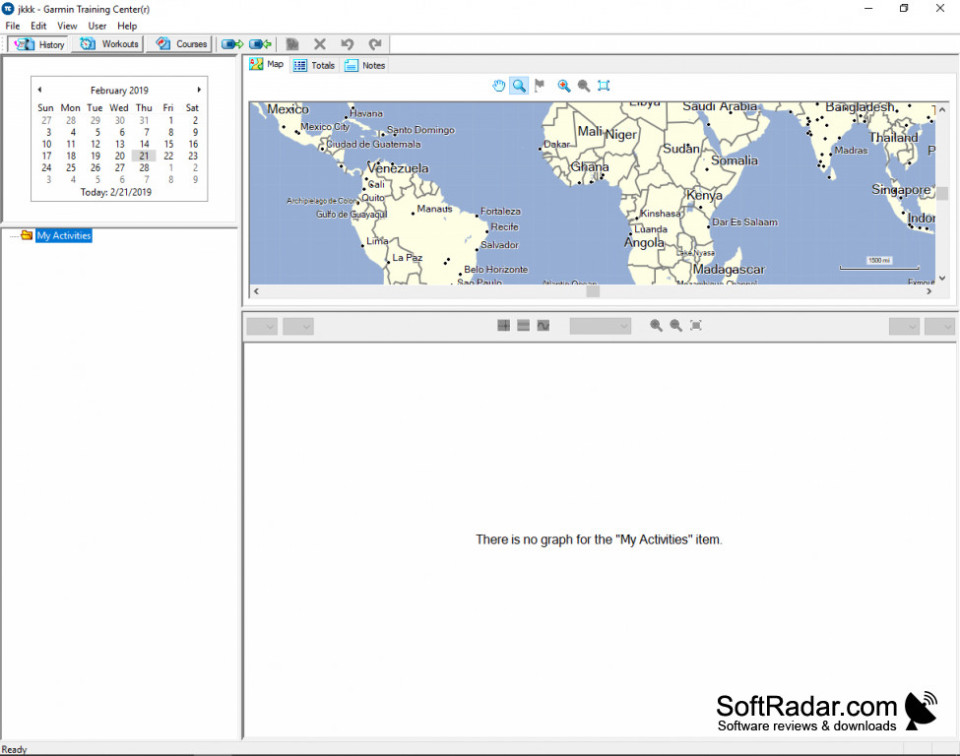Screen dimensions: 960x756
Task: Open the first graph dropdown on the left
Action: (262, 326)
